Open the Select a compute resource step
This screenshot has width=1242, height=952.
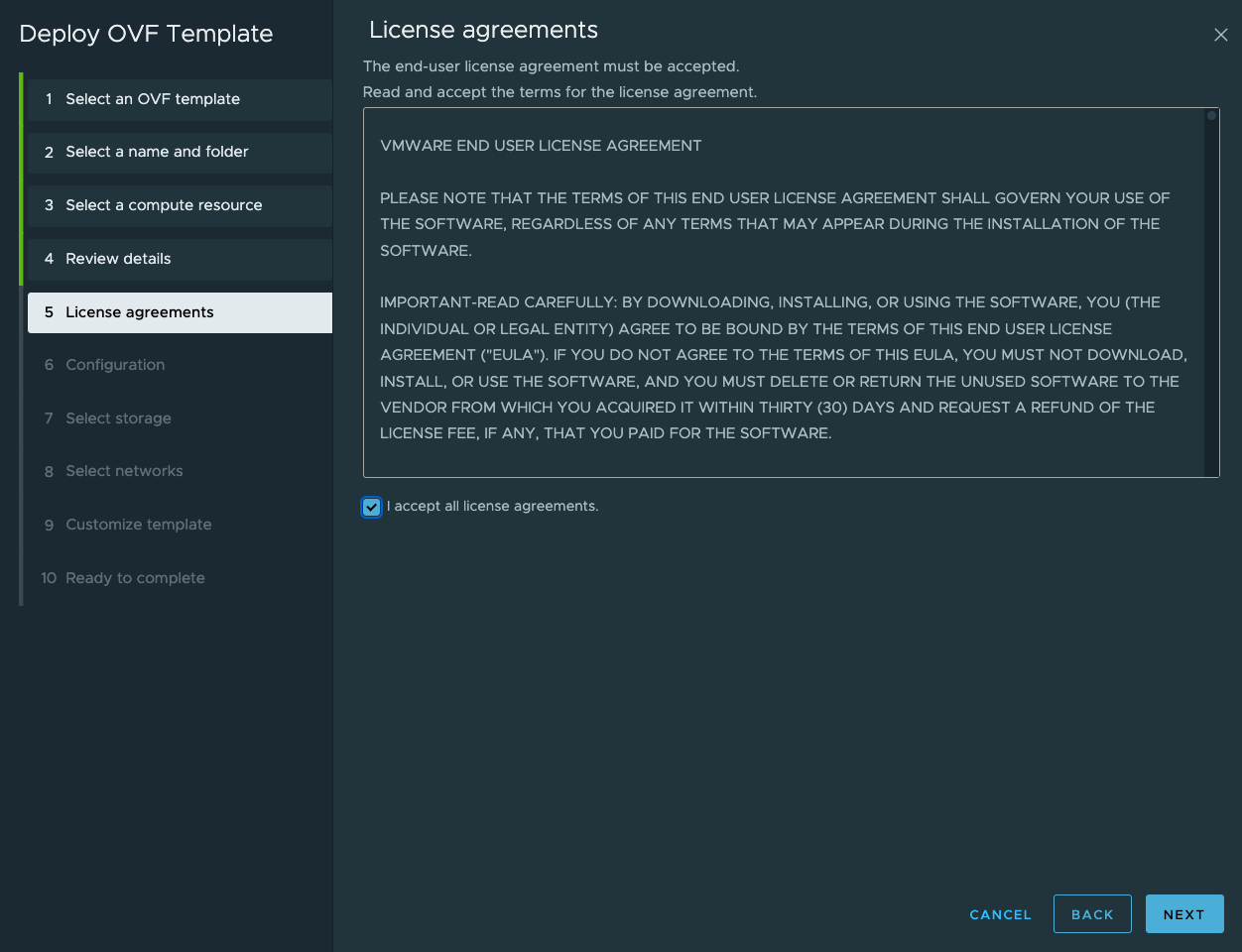click(x=164, y=205)
